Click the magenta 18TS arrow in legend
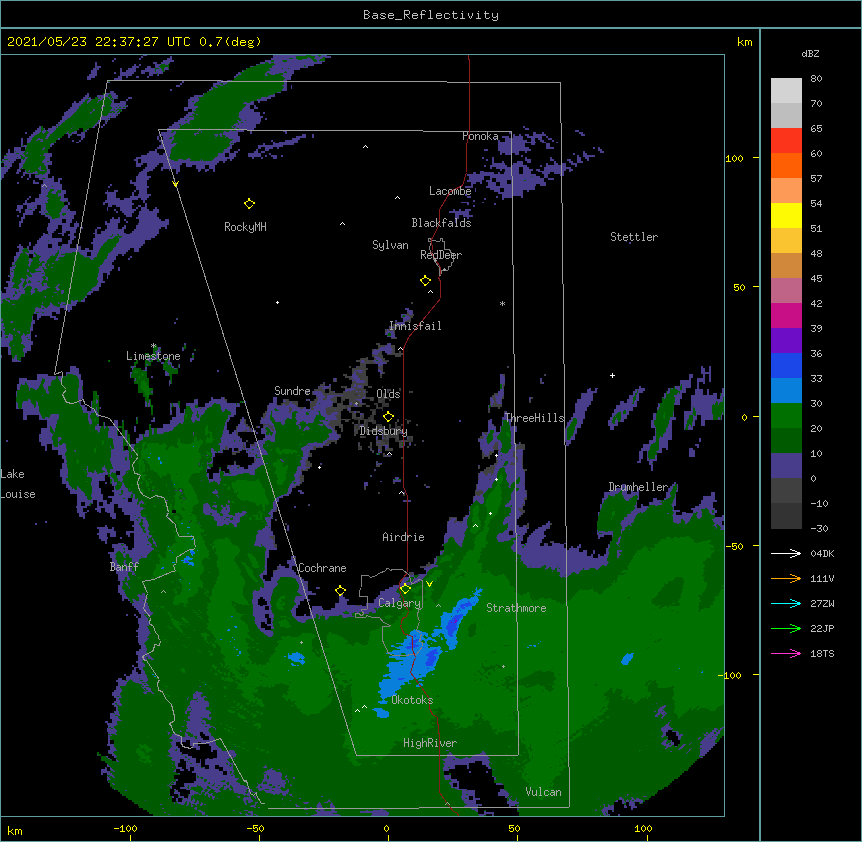862x842 pixels. tap(786, 653)
